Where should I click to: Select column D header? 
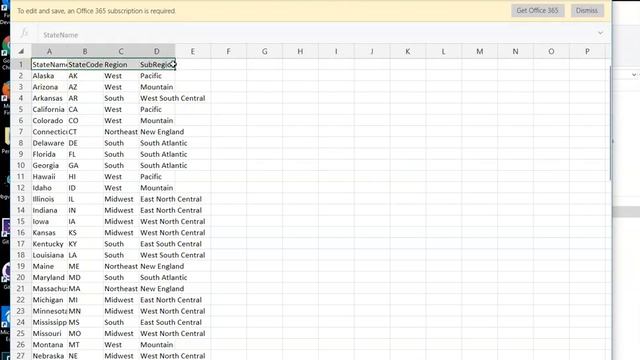coord(157,51)
